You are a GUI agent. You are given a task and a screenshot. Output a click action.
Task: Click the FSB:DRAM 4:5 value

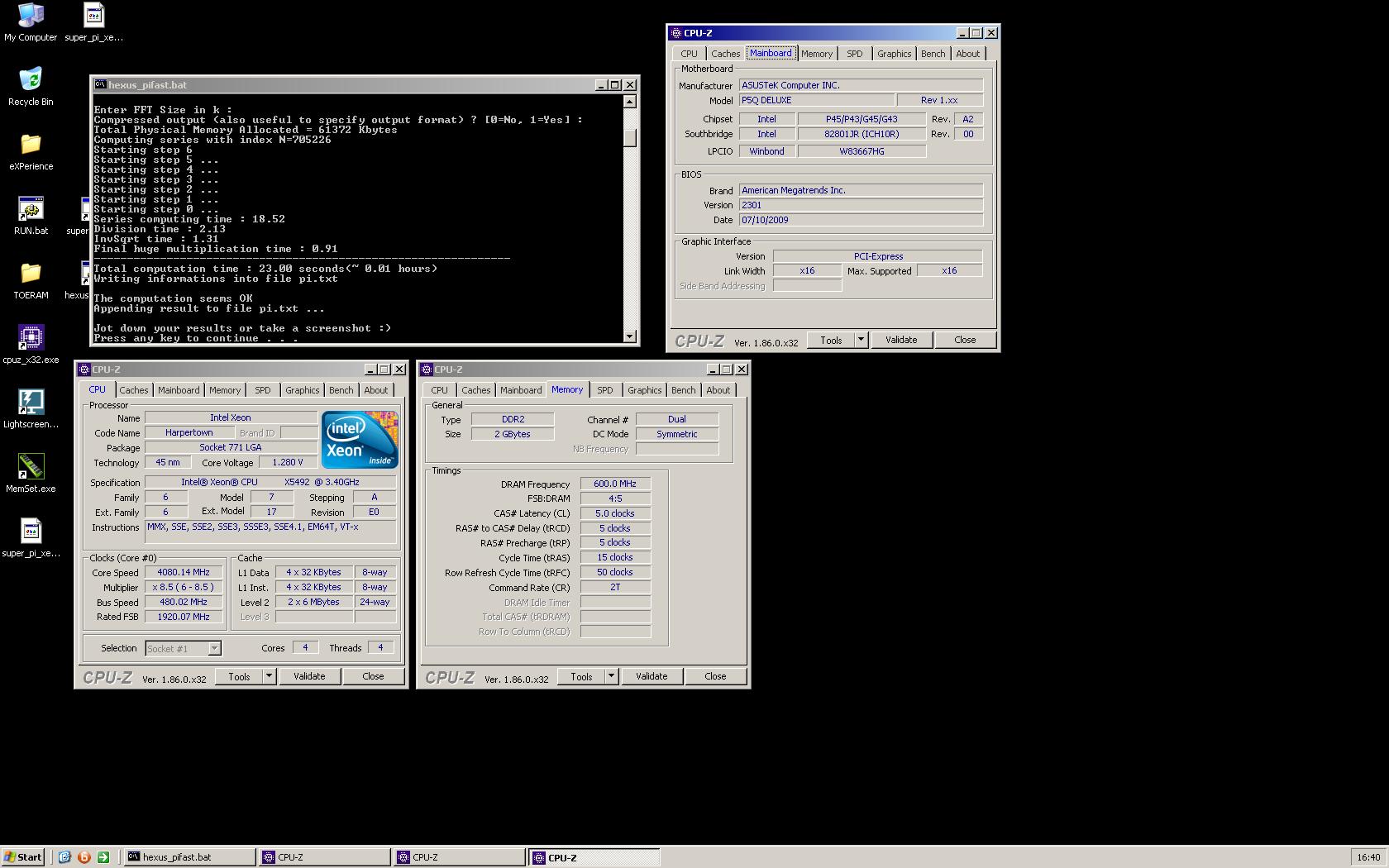(x=615, y=498)
